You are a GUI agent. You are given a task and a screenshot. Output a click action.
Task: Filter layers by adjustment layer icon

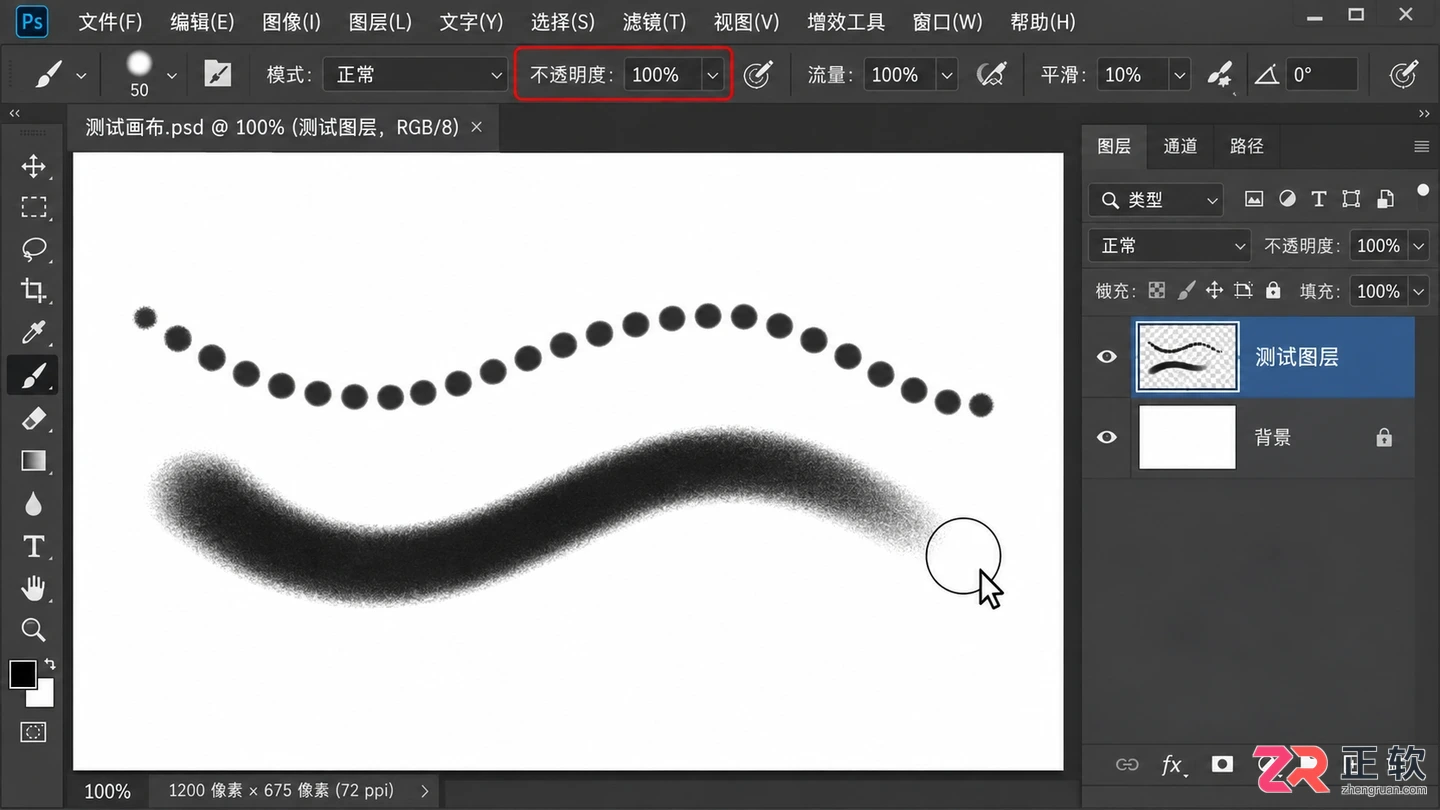tap(1287, 199)
